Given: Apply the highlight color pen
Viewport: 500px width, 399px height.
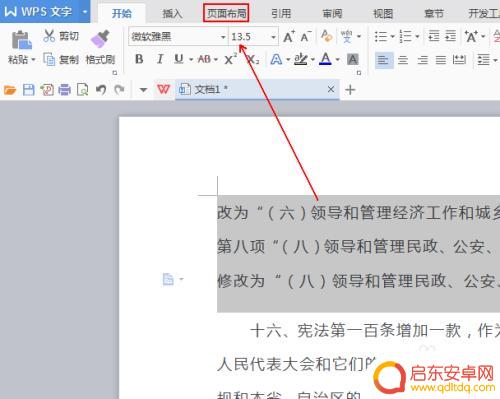Looking at the screenshot, I should [x=301, y=60].
